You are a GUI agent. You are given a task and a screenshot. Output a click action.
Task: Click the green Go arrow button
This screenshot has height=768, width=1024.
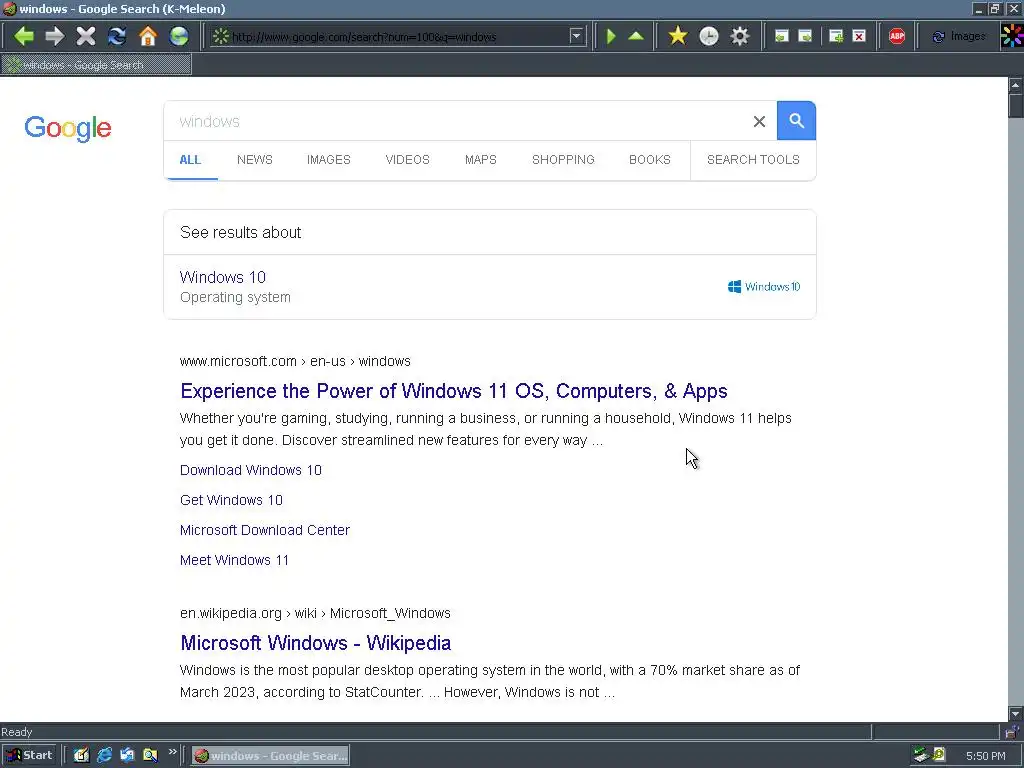[x=611, y=36]
